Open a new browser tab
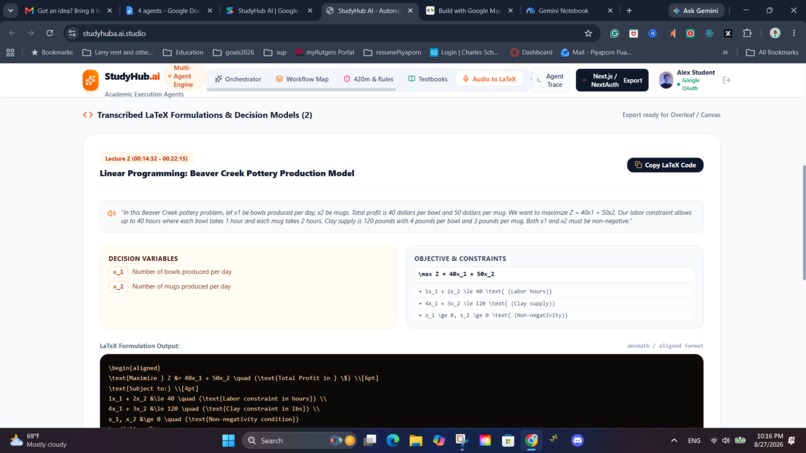The image size is (806, 453). pos(629,10)
